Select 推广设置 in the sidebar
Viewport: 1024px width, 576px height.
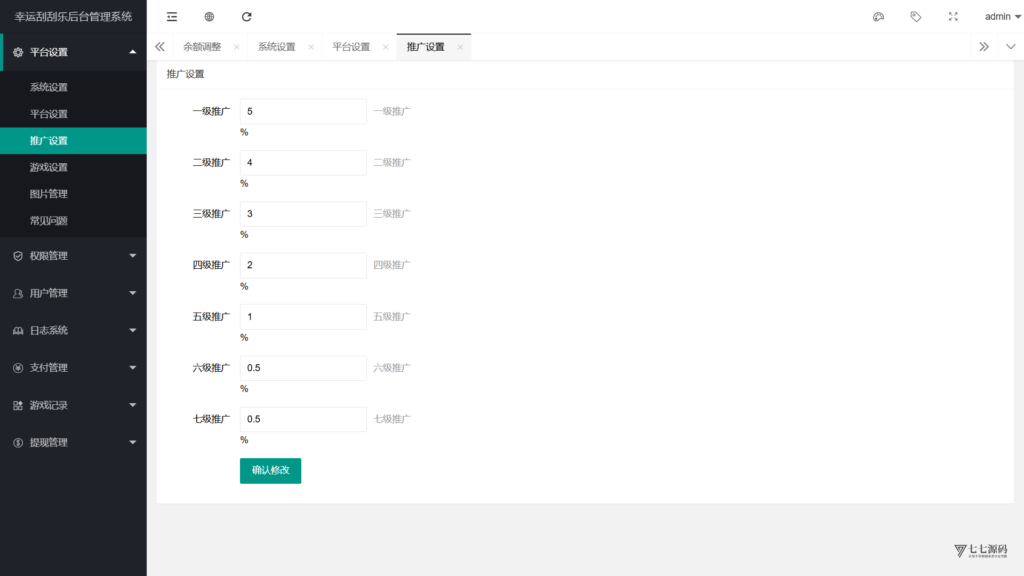pos(73,140)
